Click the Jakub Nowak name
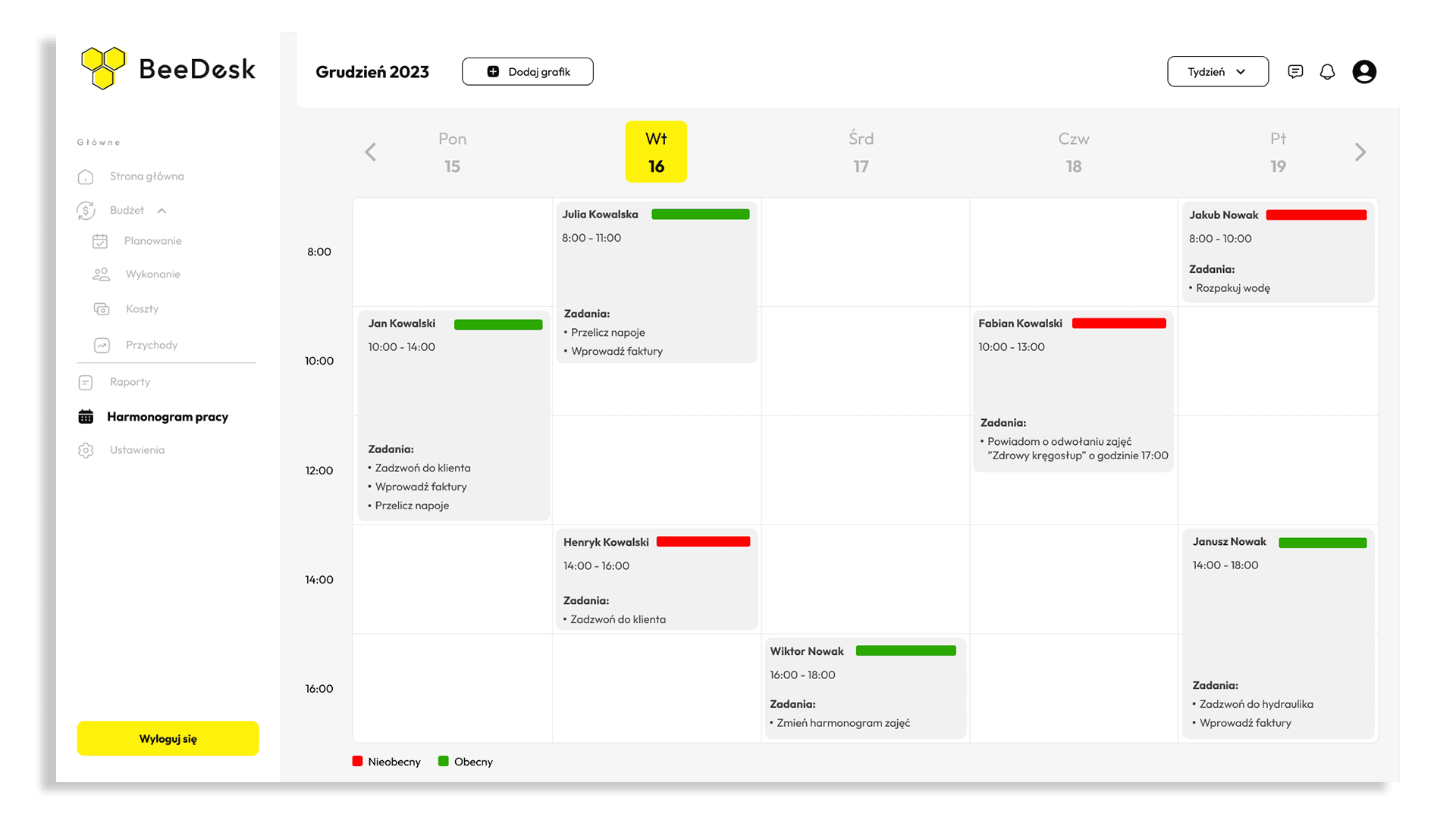This screenshot has height=814, width=1456. pos(1223,215)
